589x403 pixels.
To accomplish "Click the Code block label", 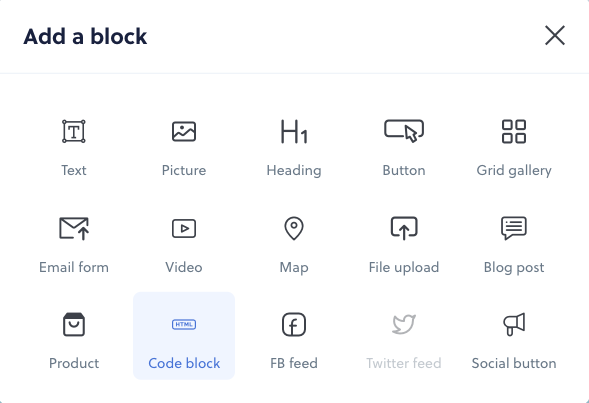I will click(184, 363).
